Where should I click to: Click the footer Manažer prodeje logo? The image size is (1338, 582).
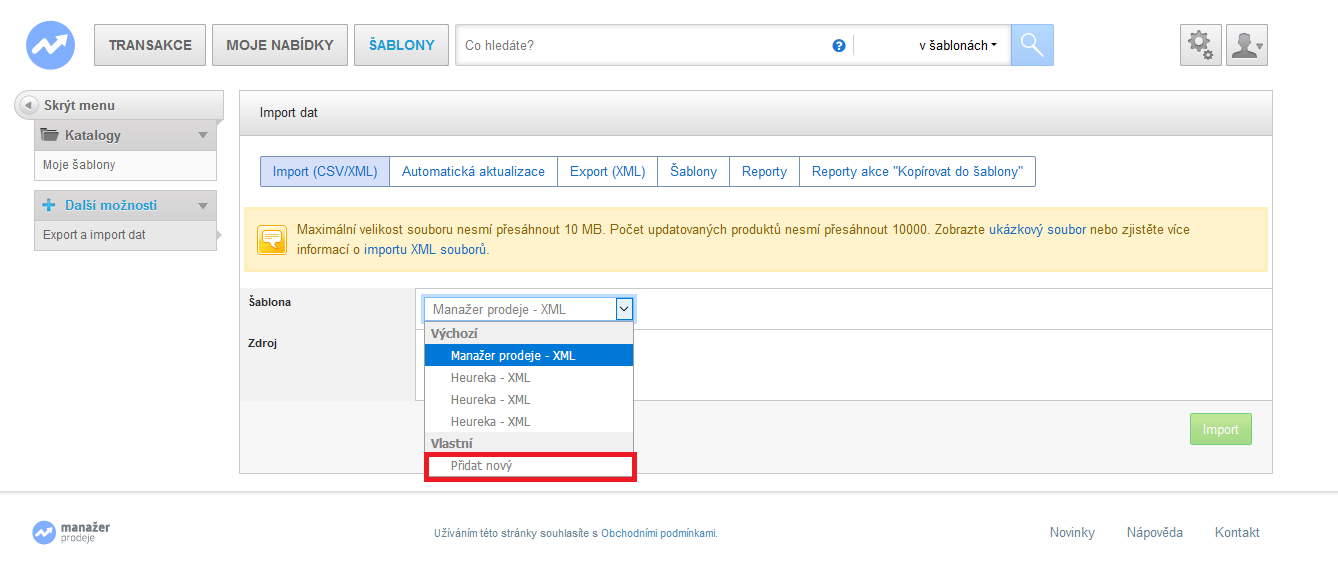click(71, 532)
